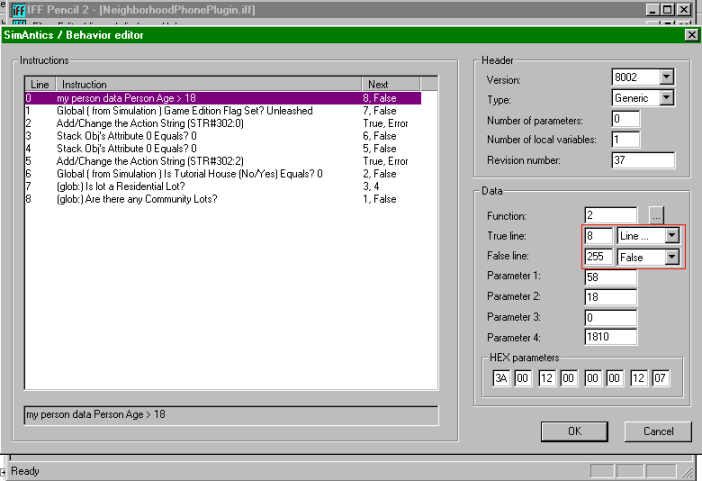Viewport: 702px width, 481px height.
Task: Click the Number of parameters field
Action: coord(625,119)
